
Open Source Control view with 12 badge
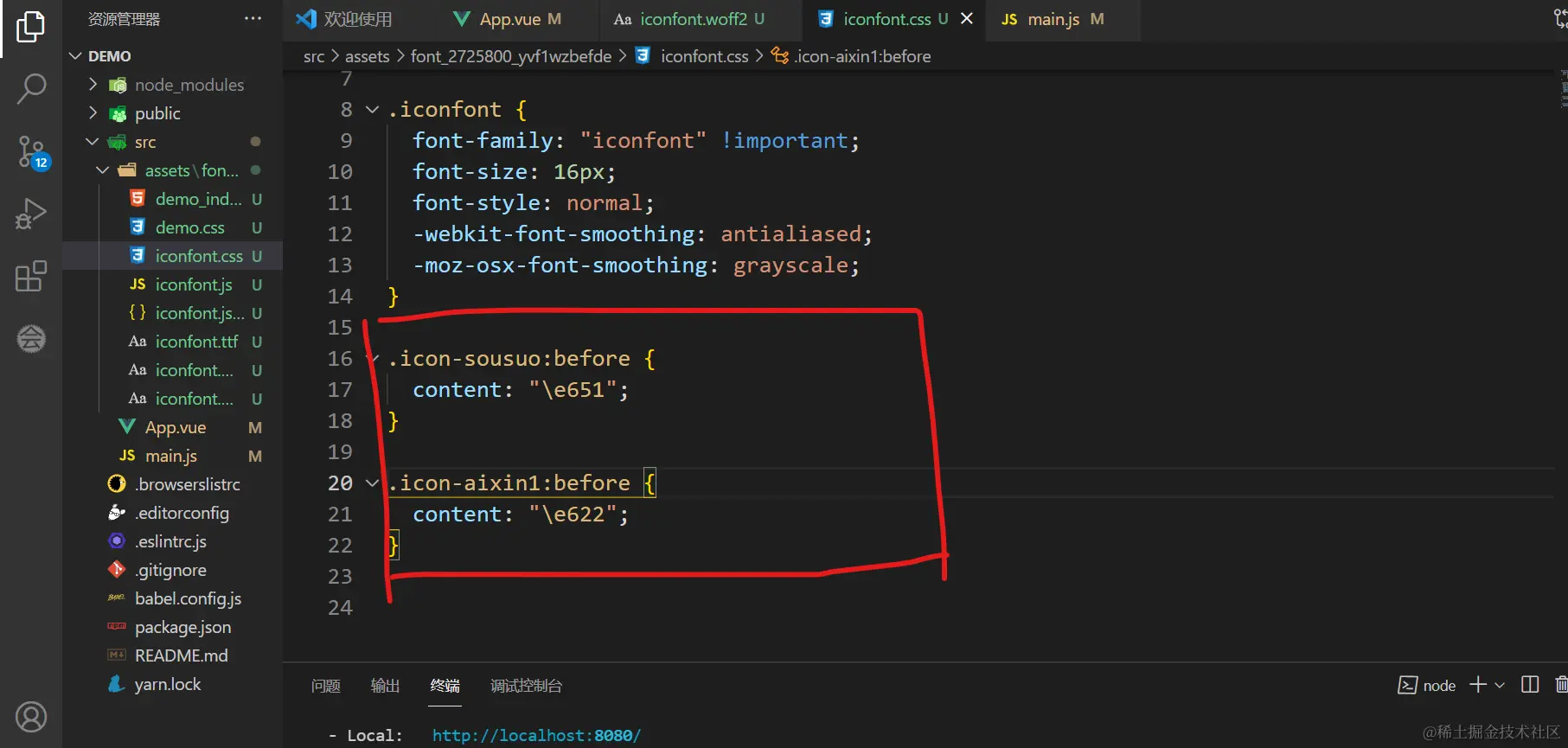pyautogui.click(x=33, y=153)
